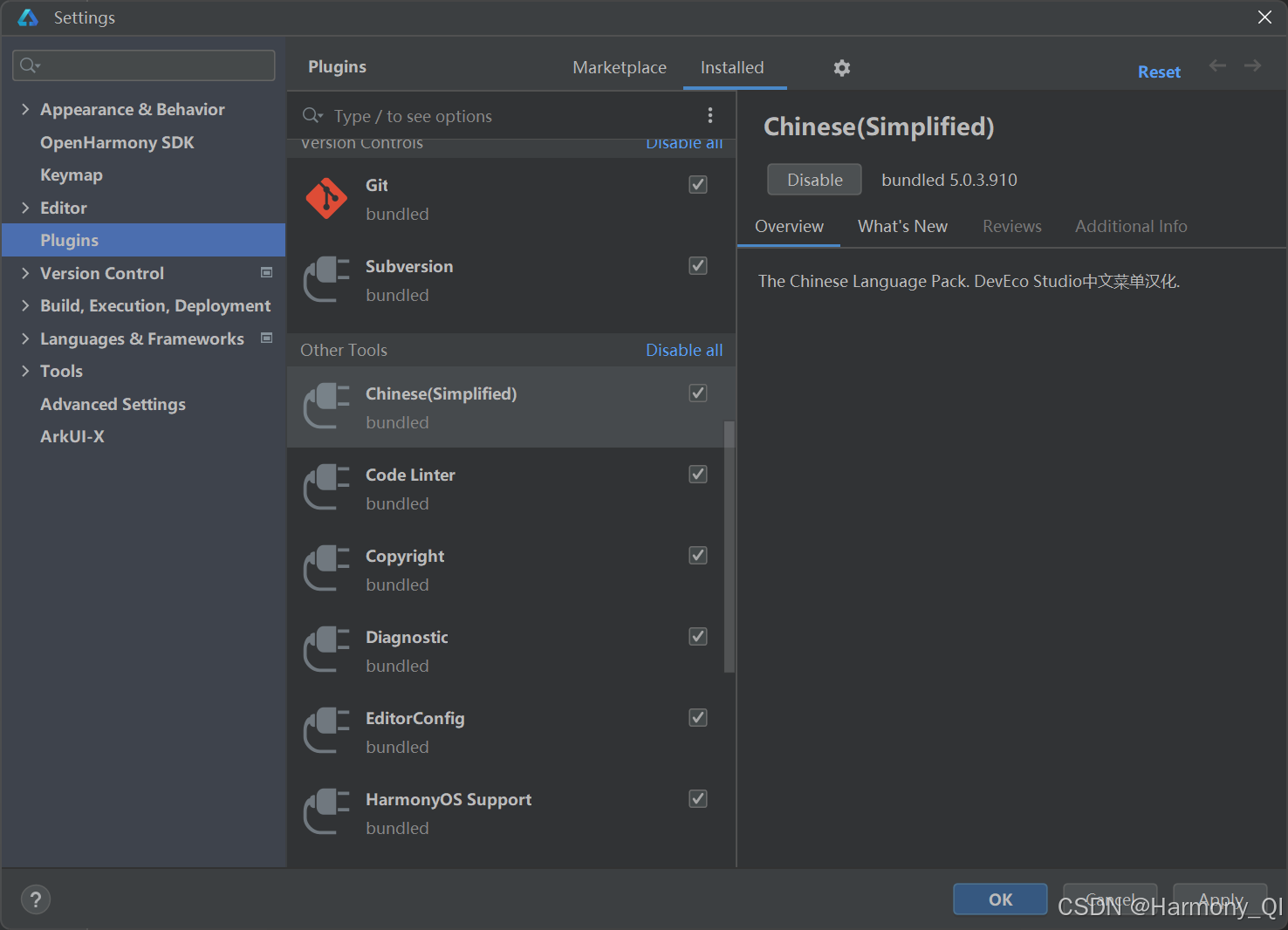Click the Version Control project-level settings icon
This screenshot has height=930, width=1288.
tap(267, 272)
